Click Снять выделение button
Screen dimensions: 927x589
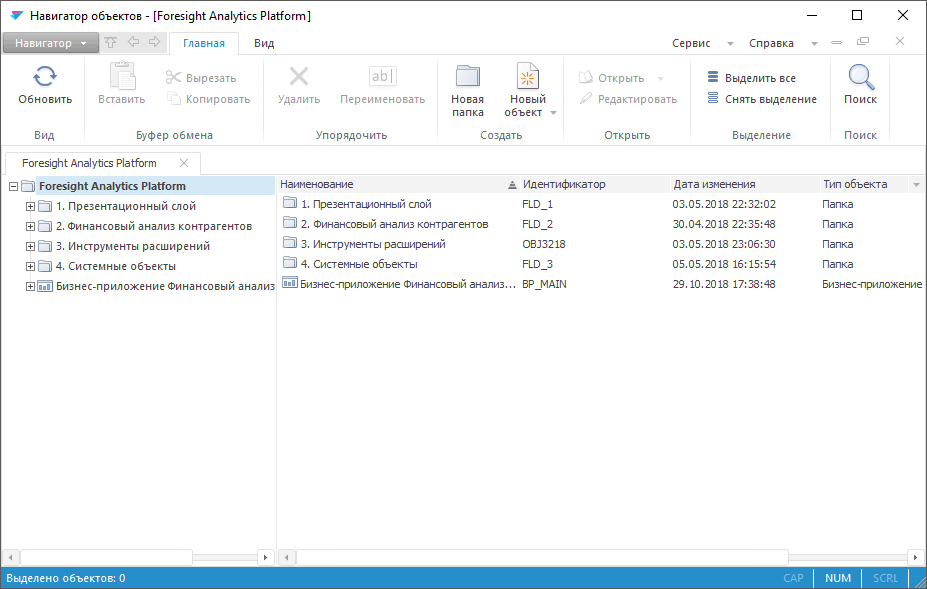tap(762, 99)
